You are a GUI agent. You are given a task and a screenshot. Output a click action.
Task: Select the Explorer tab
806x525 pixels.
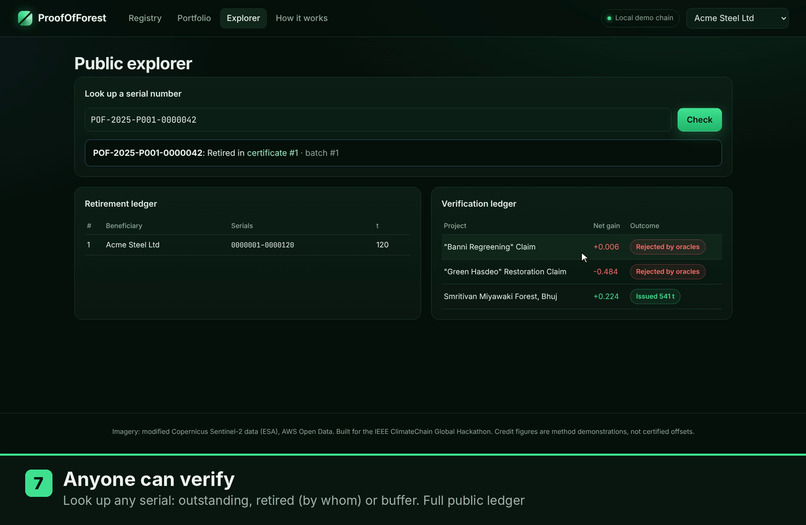point(243,18)
